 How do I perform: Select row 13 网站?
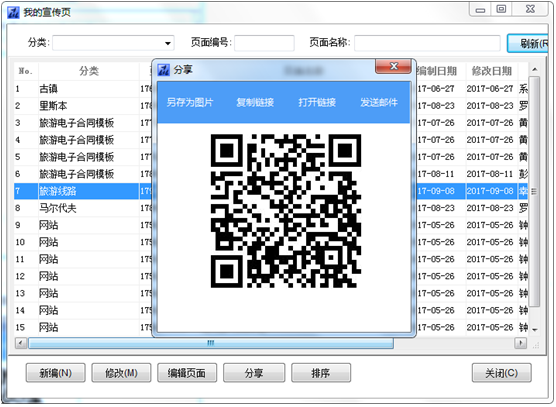[x=271, y=293]
